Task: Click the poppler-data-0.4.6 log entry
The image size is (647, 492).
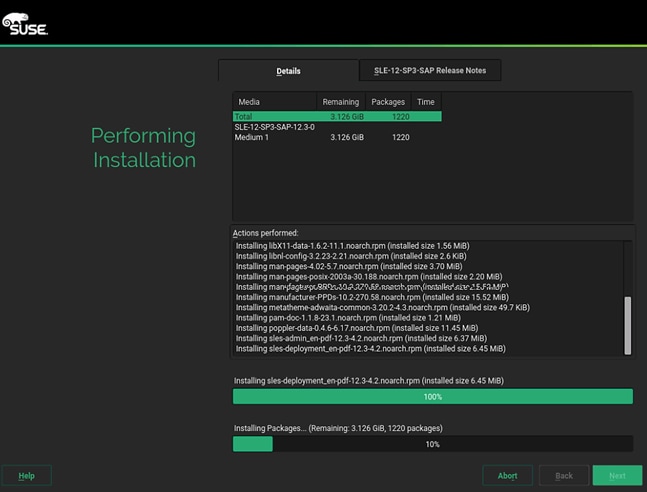Action: (x=357, y=328)
